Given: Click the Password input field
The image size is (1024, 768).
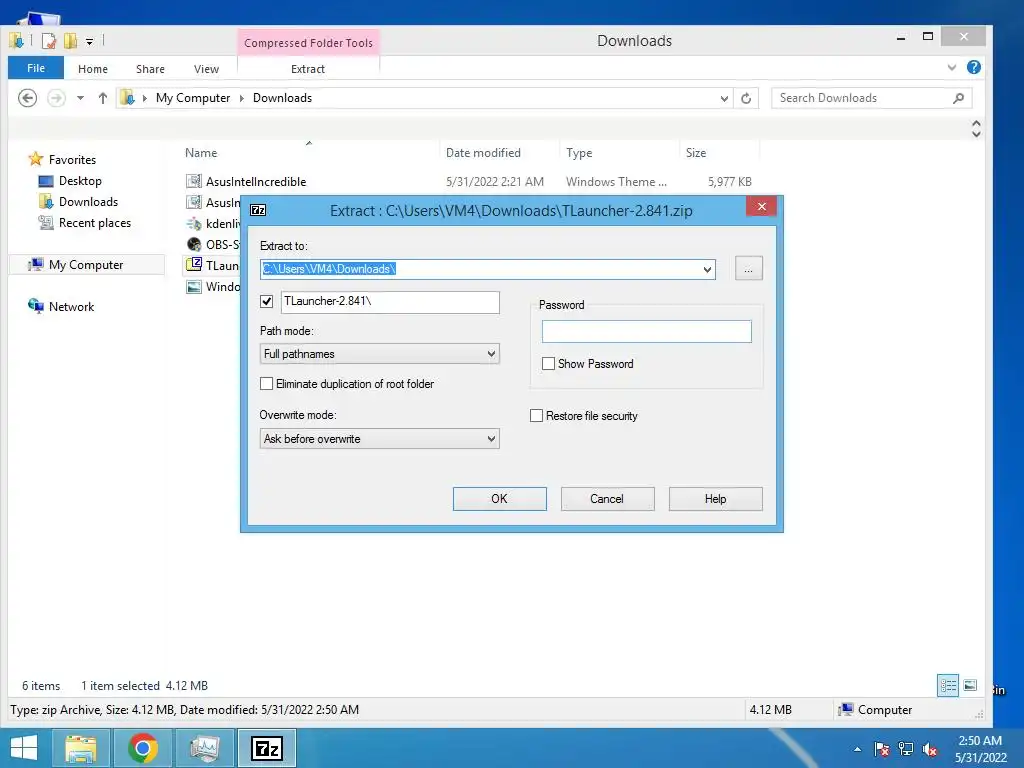Looking at the screenshot, I should pos(647,332).
